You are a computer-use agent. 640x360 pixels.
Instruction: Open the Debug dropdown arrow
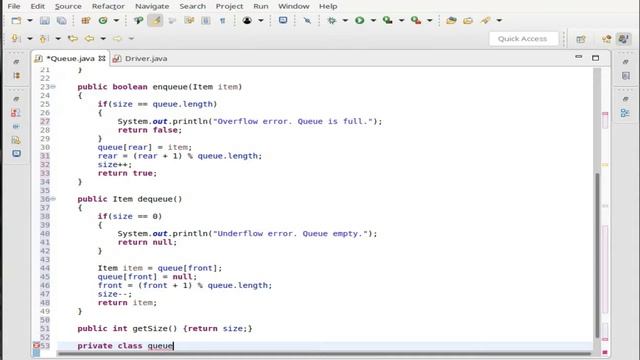(345, 20)
